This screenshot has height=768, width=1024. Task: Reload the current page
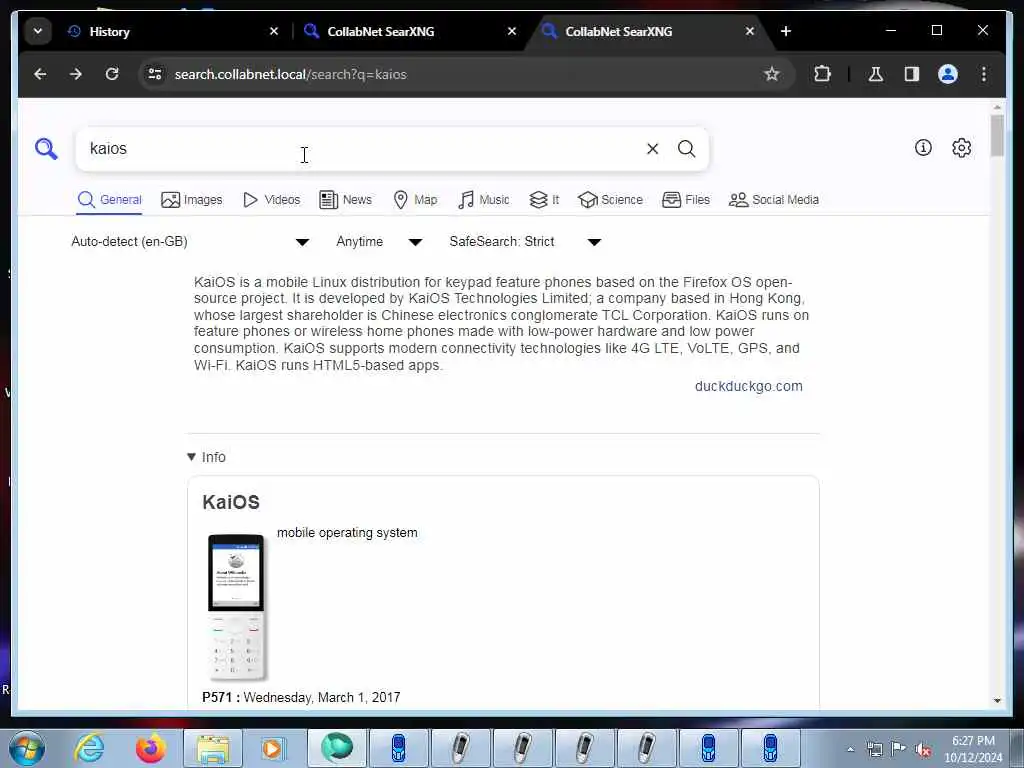pyautogui.click(x=112, y=74)
